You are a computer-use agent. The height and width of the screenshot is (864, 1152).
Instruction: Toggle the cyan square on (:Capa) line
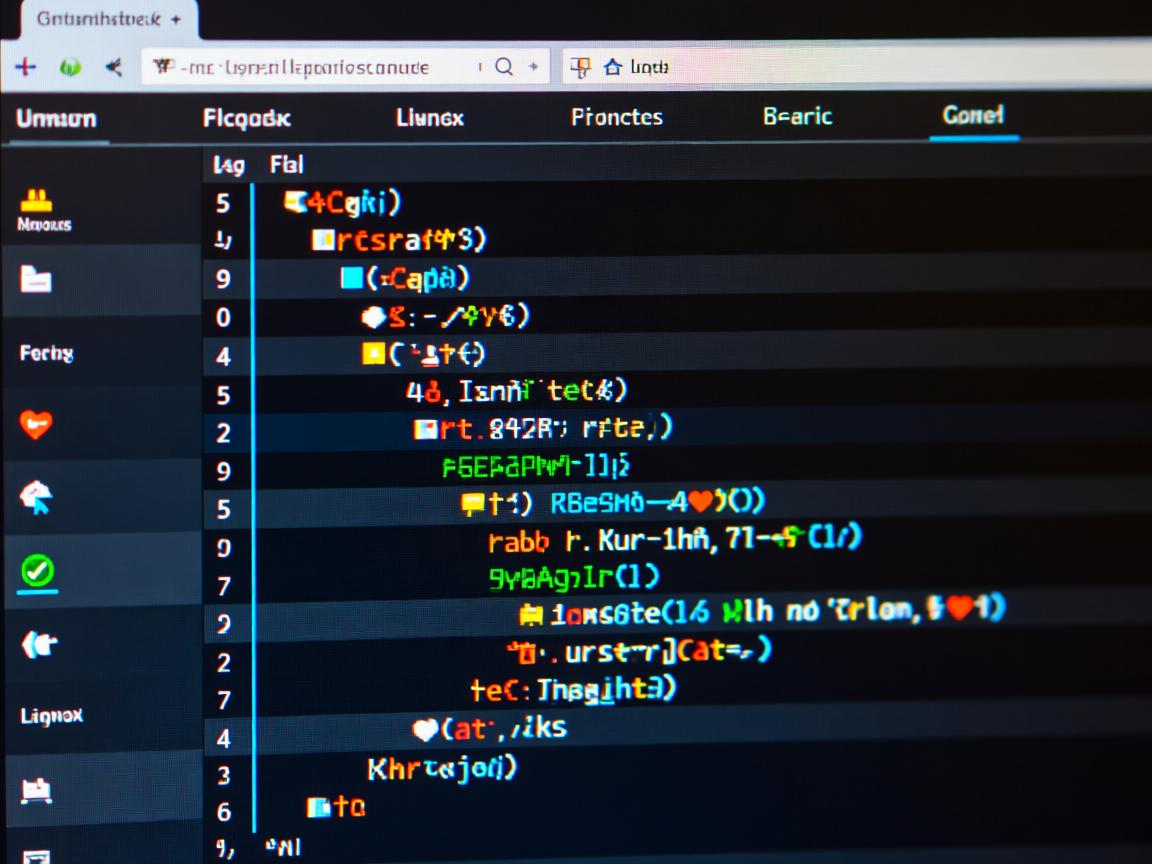click(x=352, y=278)
